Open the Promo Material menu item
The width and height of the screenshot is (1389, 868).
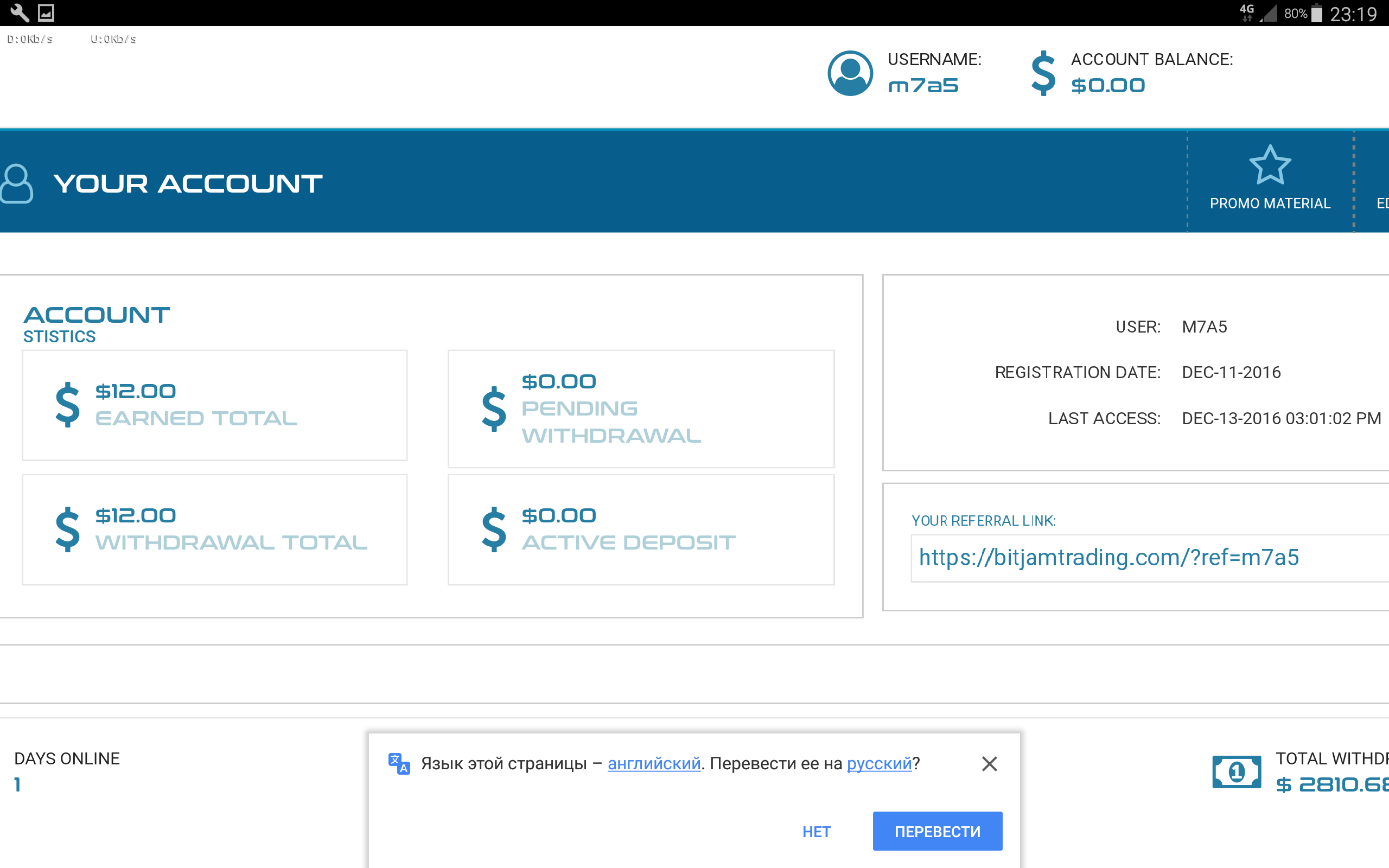click(1270, 203)
